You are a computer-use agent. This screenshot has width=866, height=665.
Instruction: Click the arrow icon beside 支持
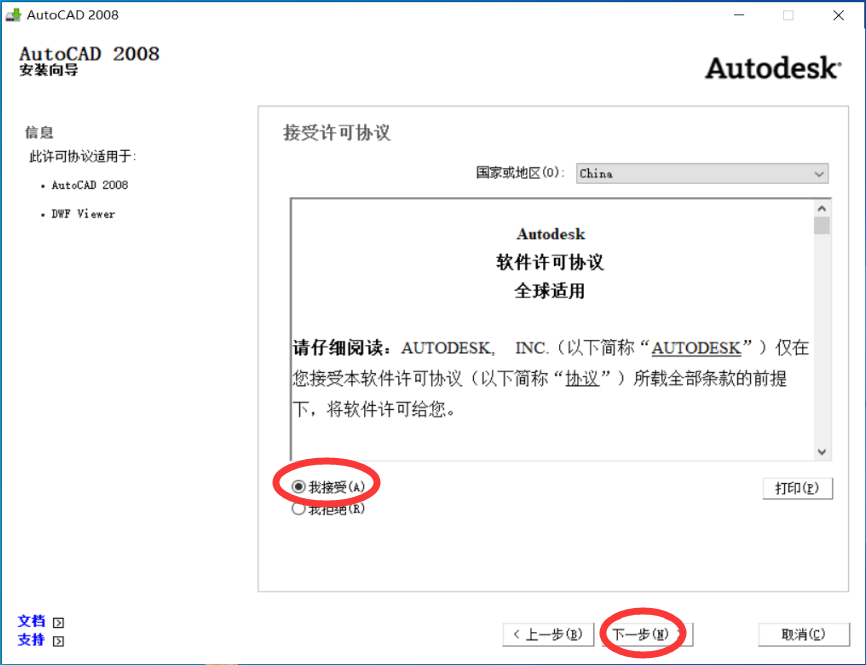tap(57, 640)
